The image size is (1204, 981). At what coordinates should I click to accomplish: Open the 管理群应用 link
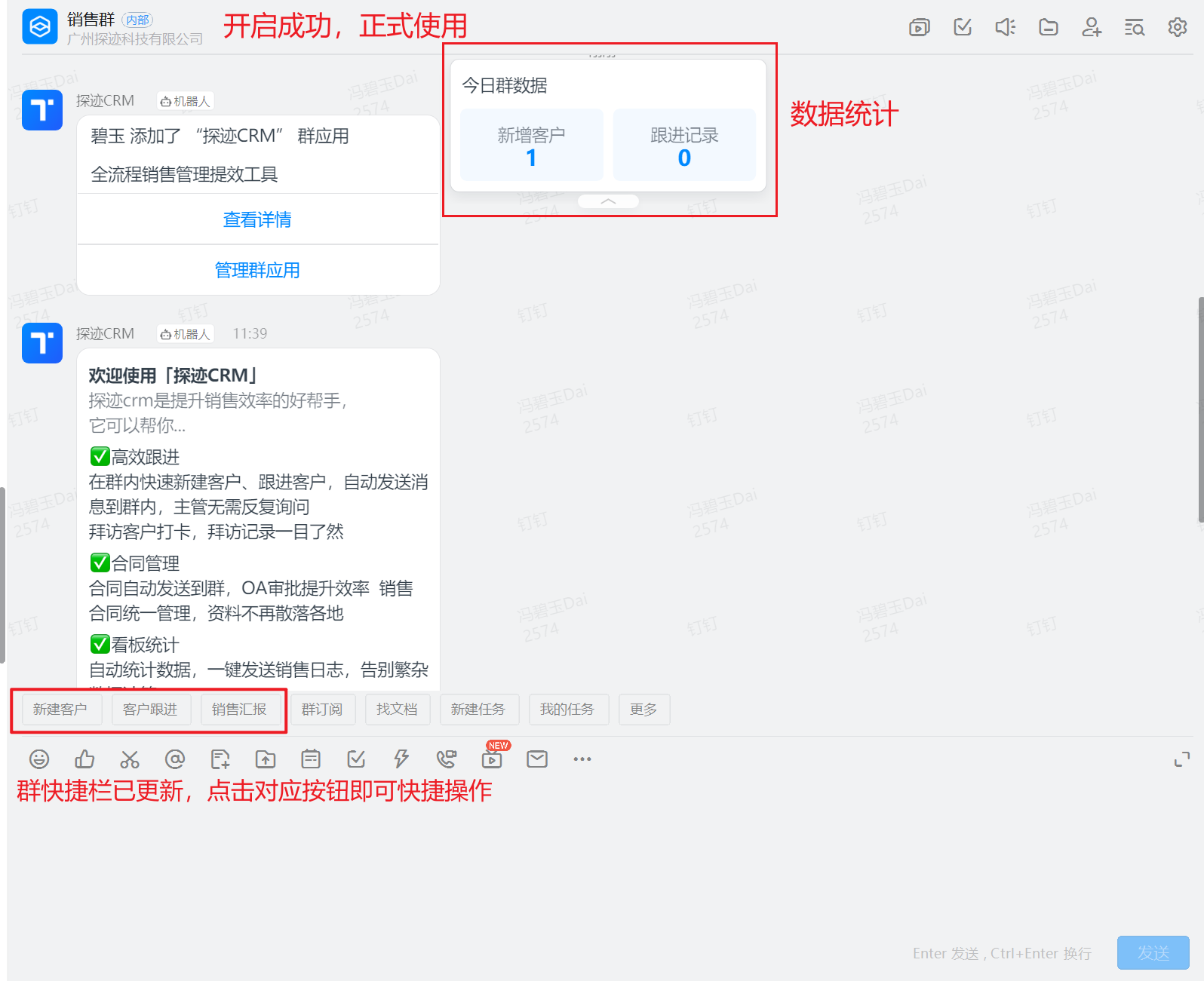pyautogui.click(x=258, y=270)
